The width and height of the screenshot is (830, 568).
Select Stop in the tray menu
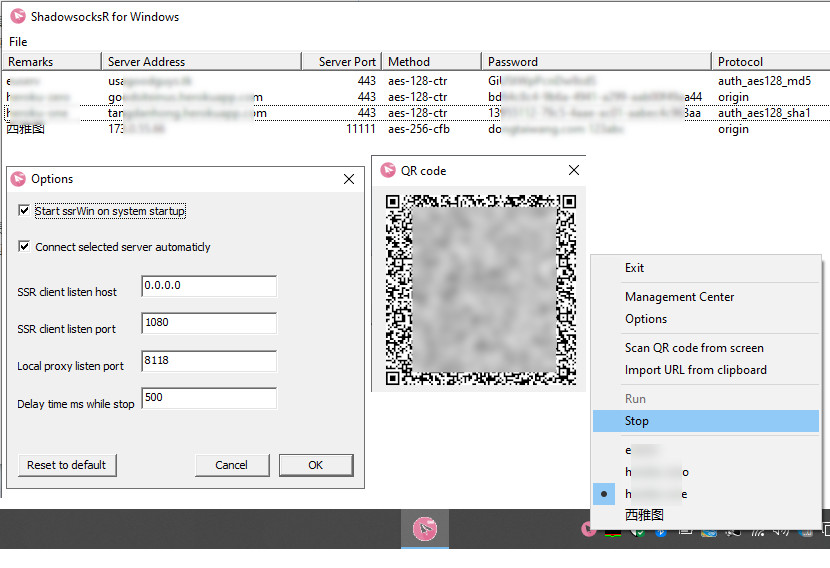[706, 421]
